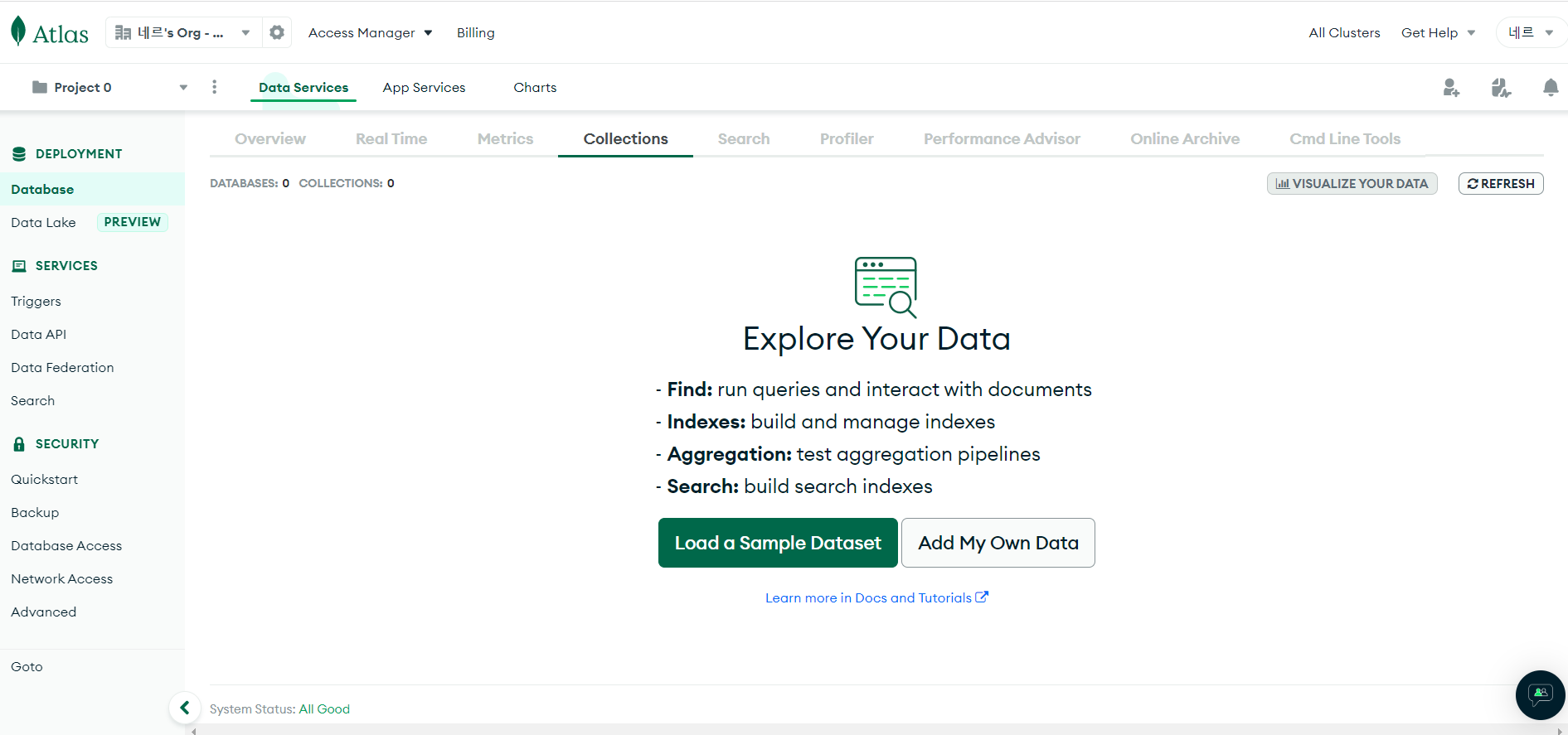1568x735 pixels.
Task: Open the project activity feed icon
Action: (x=1501, y=88)
